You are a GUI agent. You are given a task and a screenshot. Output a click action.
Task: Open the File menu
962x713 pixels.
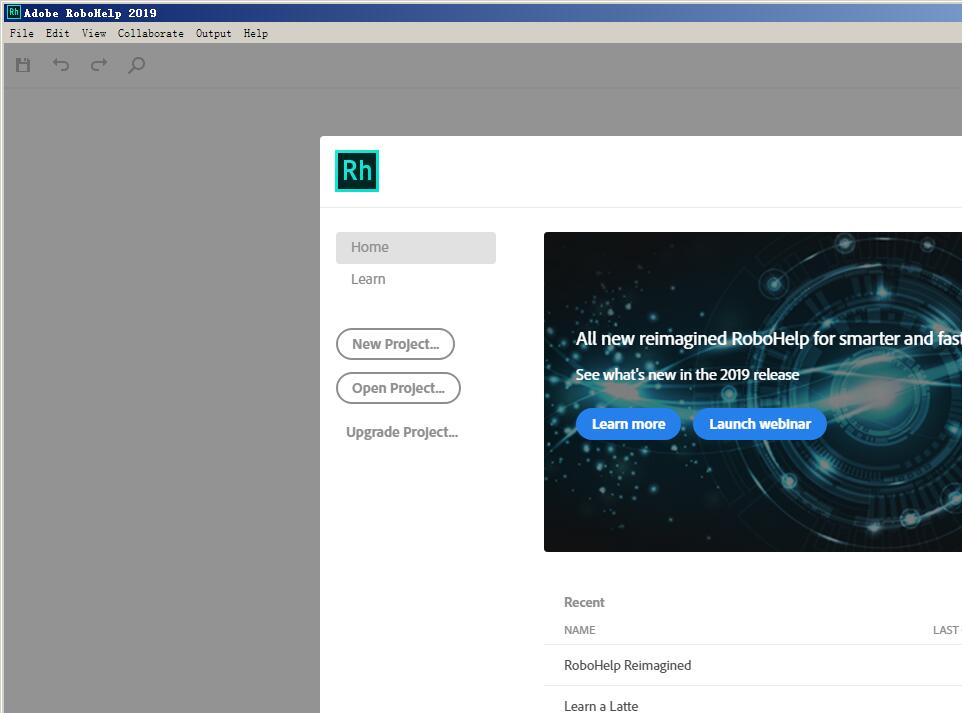(x=21, y=33)
